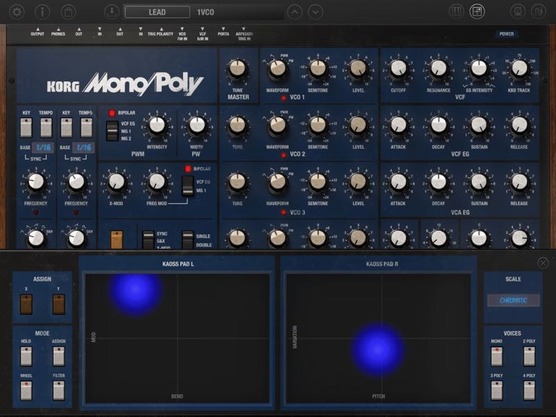The height and width of the screenshot is (417, 556).
Task: Click the FREQ MOD source selector switch
Action: click(188, 185)
